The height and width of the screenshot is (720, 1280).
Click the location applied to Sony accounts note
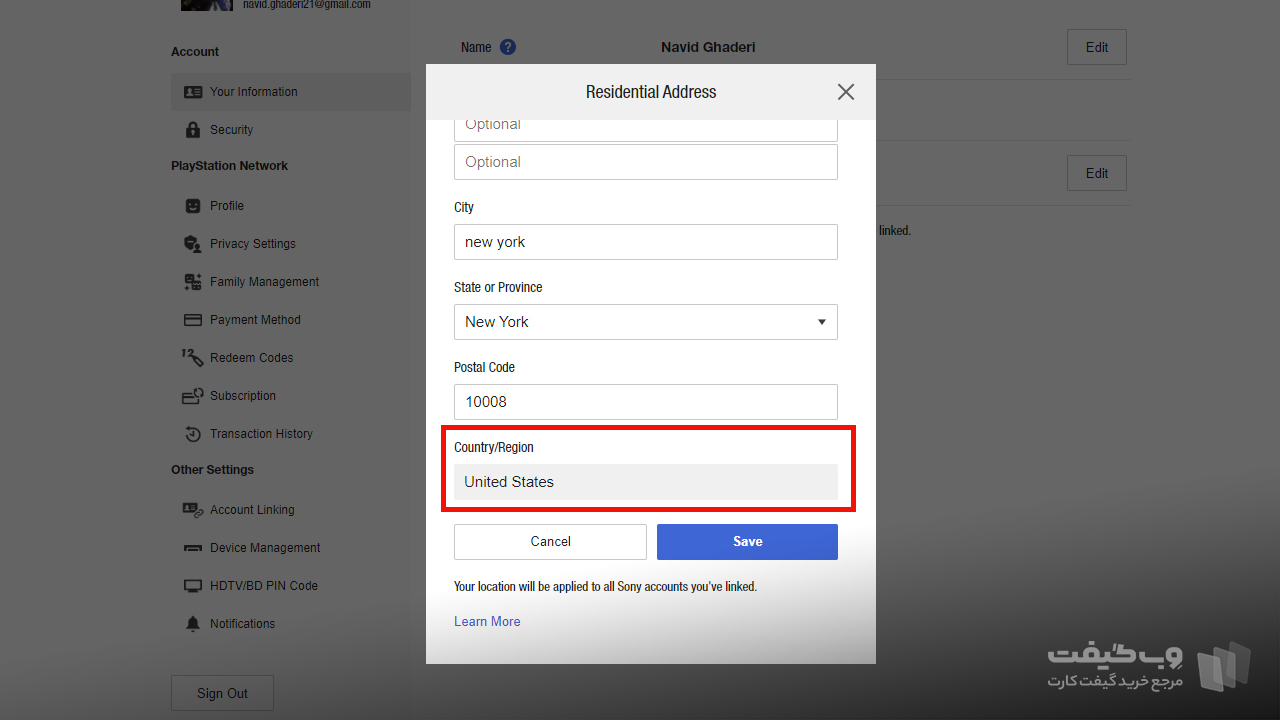point(605,587)
